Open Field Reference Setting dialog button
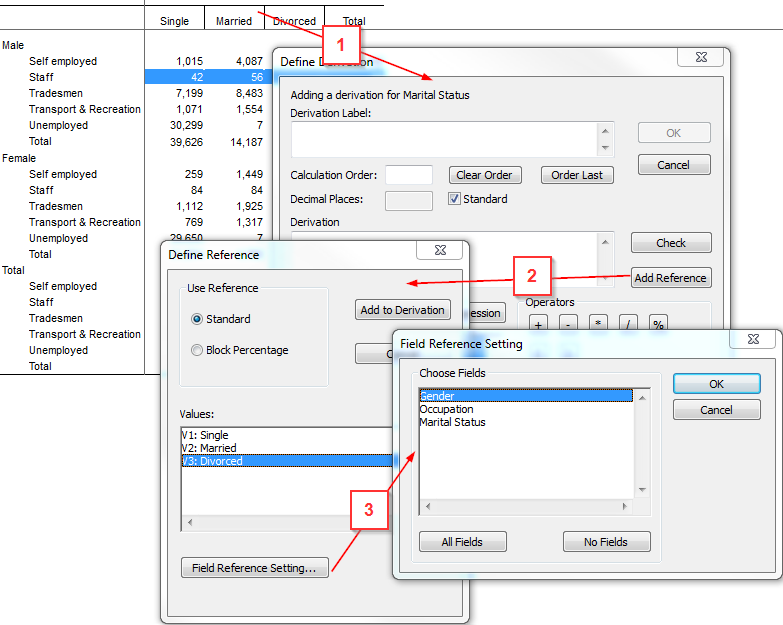 point(254,568)
